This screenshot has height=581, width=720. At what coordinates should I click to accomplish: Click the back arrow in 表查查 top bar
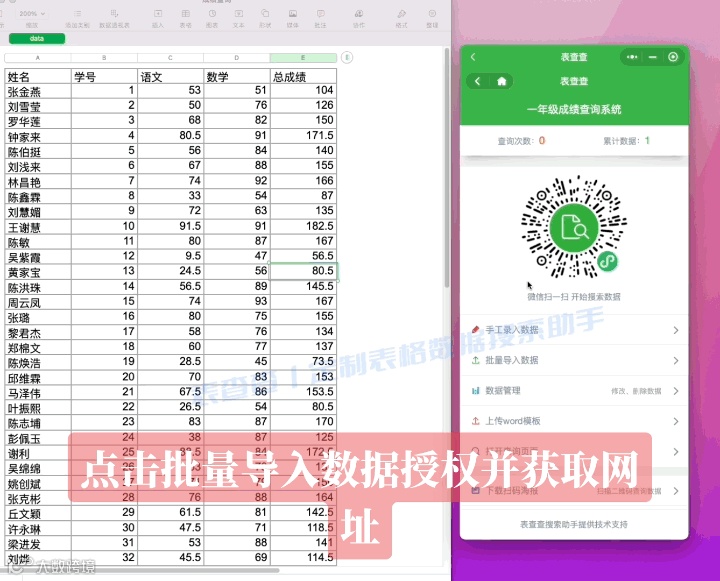(473, 57)
